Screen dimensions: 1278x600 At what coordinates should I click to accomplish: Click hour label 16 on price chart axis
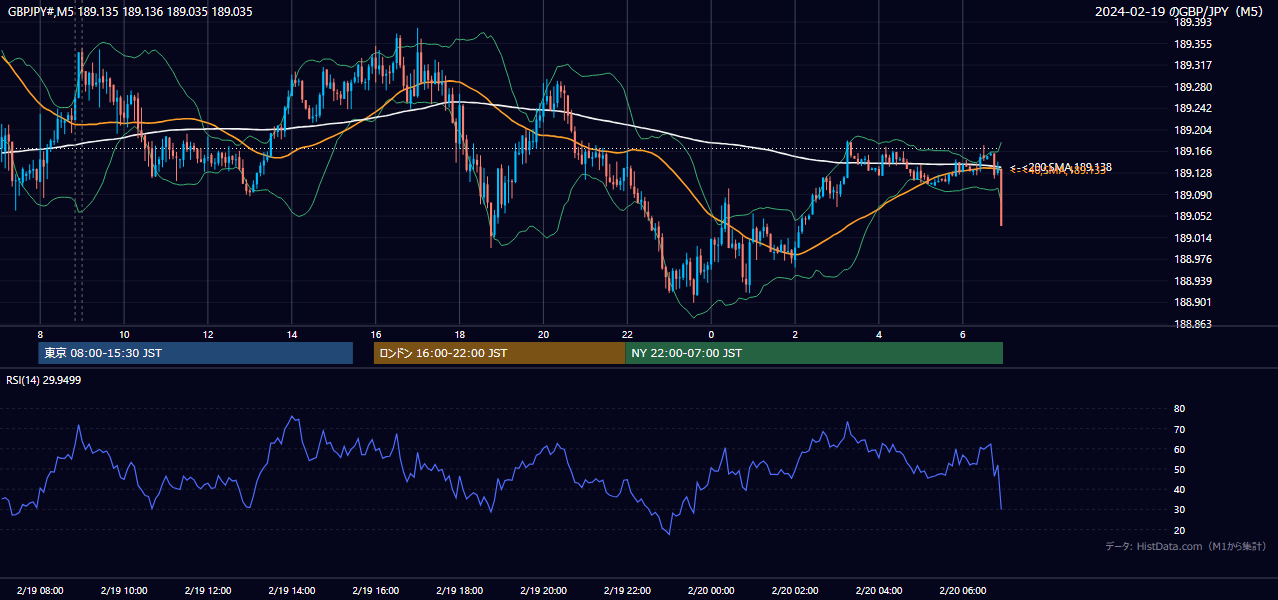point(375,334)
